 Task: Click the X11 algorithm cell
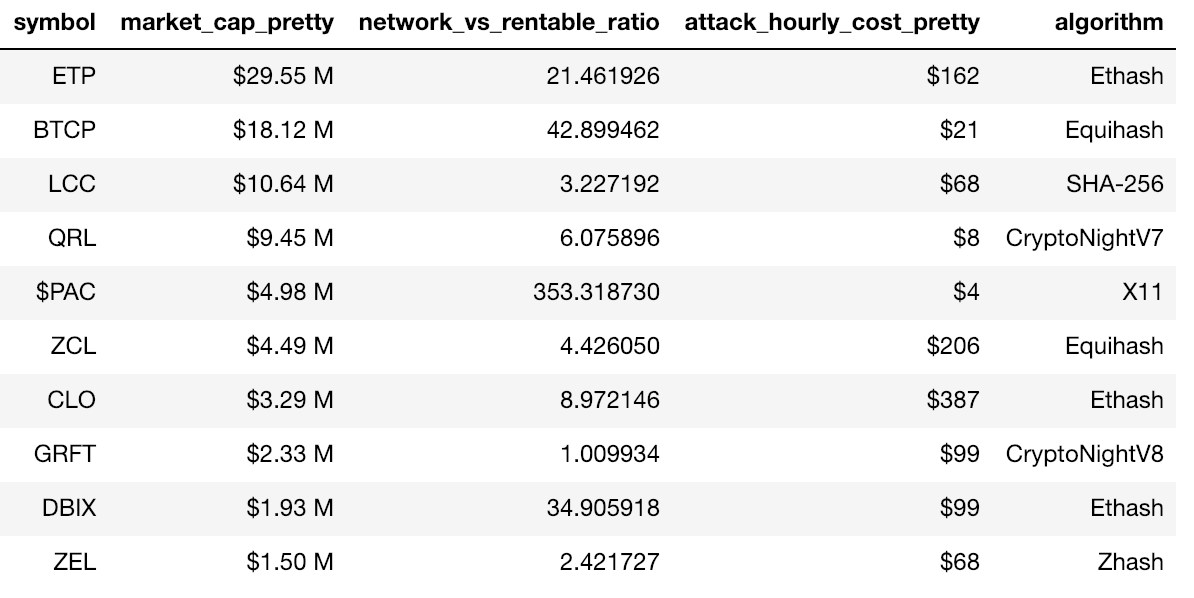tap(1142, 292)
